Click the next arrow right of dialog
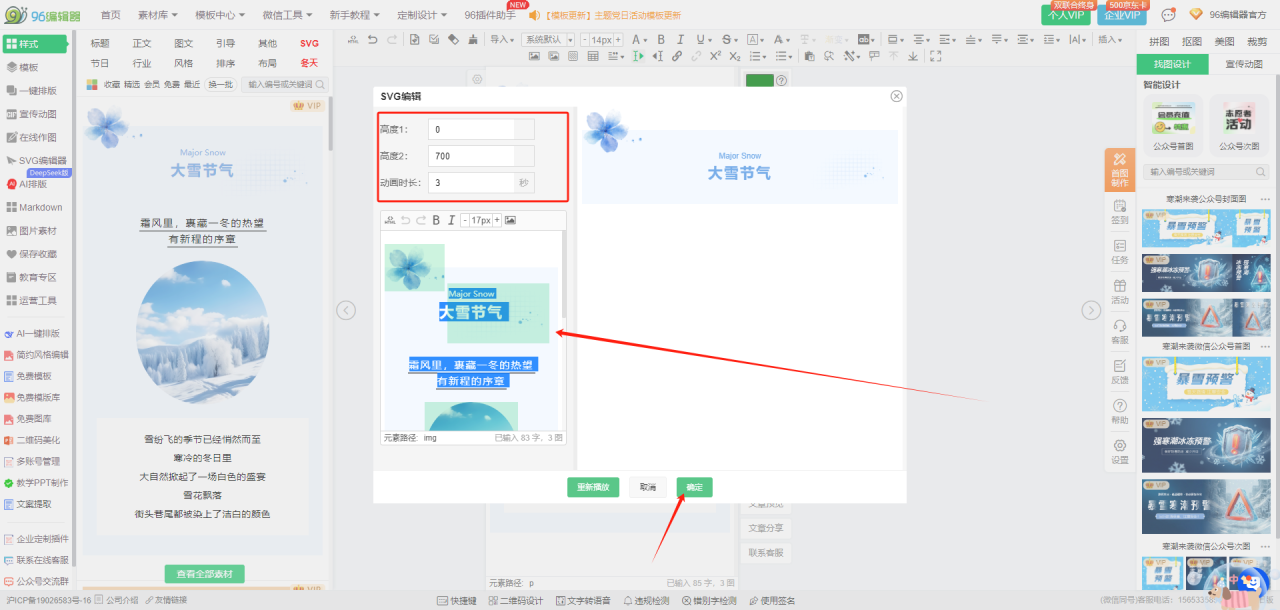 tap(1092, 310)
